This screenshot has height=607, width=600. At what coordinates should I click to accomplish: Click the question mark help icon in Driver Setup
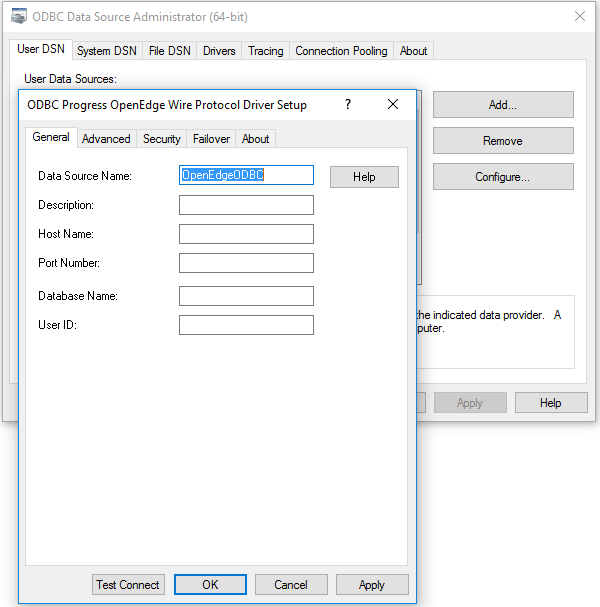tap(348, 104)
